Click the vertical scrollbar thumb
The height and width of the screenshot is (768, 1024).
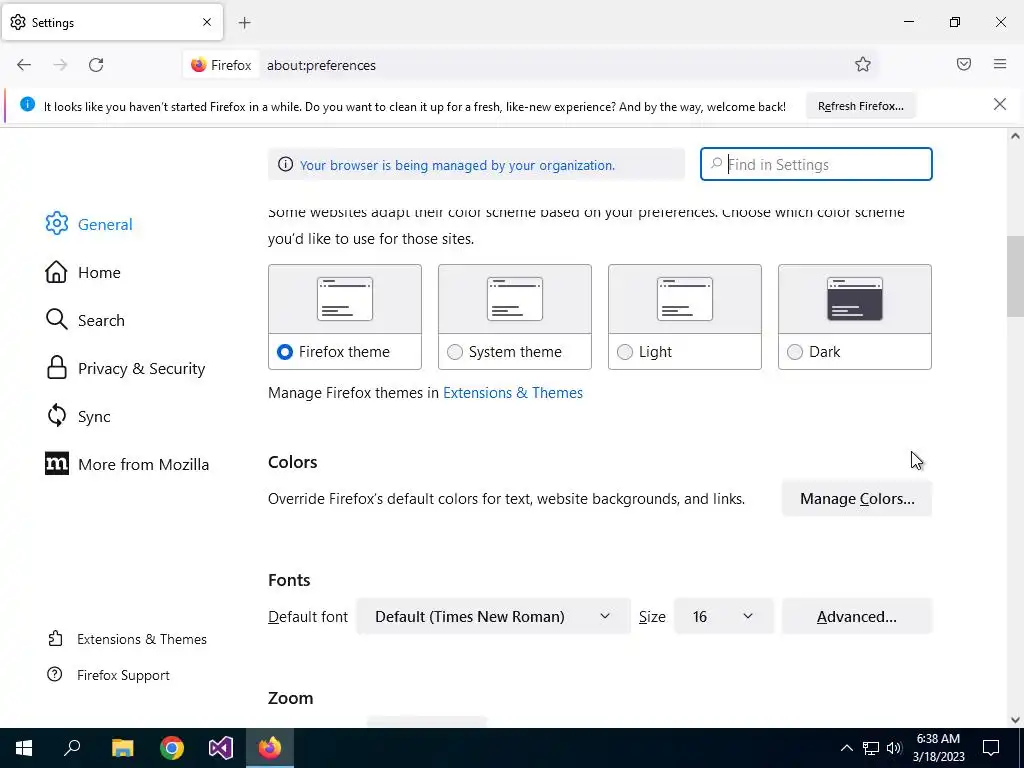[x=1015, y=274]
